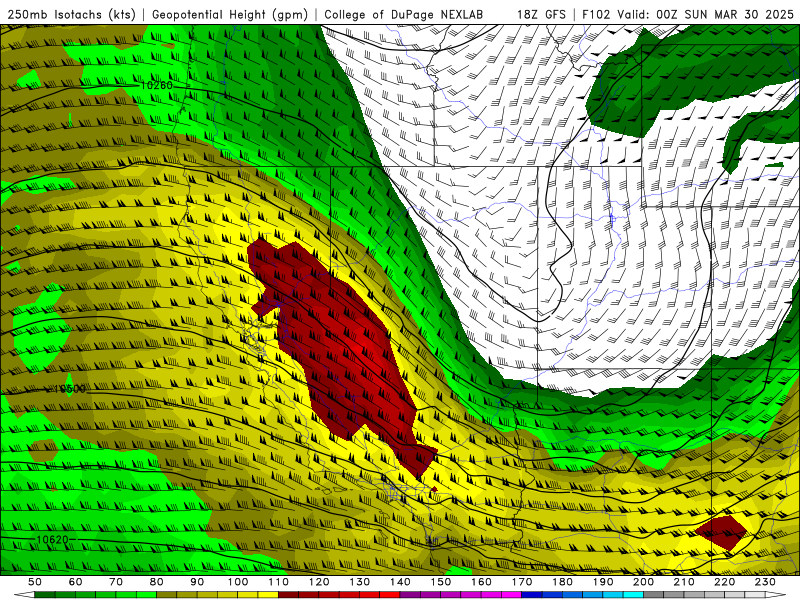Click the 60 value on the color scale
This screenshot has height=600, width=800.
click(76, 582)
